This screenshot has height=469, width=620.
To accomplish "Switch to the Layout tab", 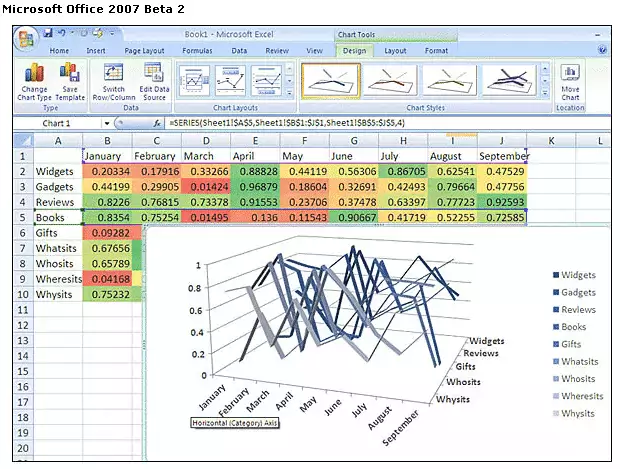I will 395,50.
